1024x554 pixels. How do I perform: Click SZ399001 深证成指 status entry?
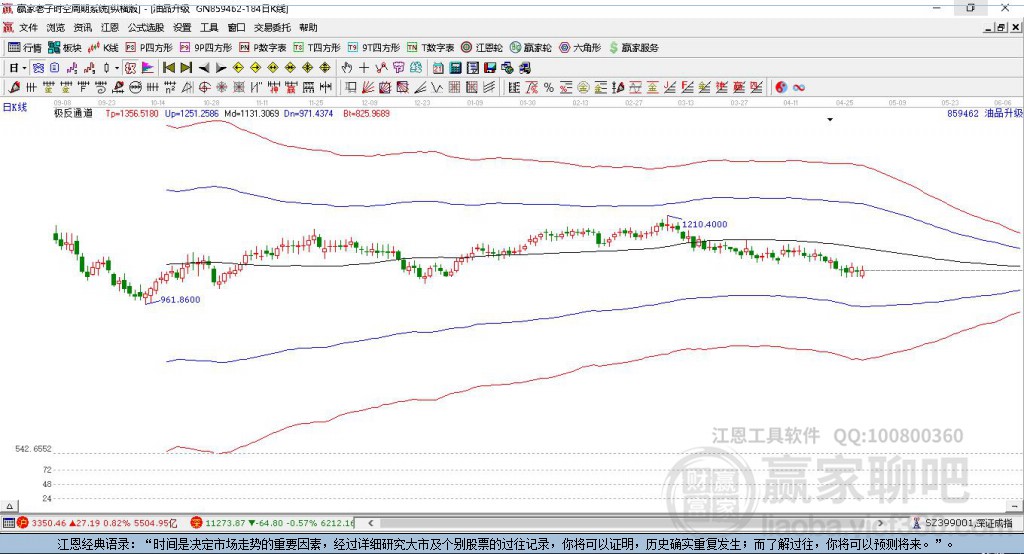[963, 523]
